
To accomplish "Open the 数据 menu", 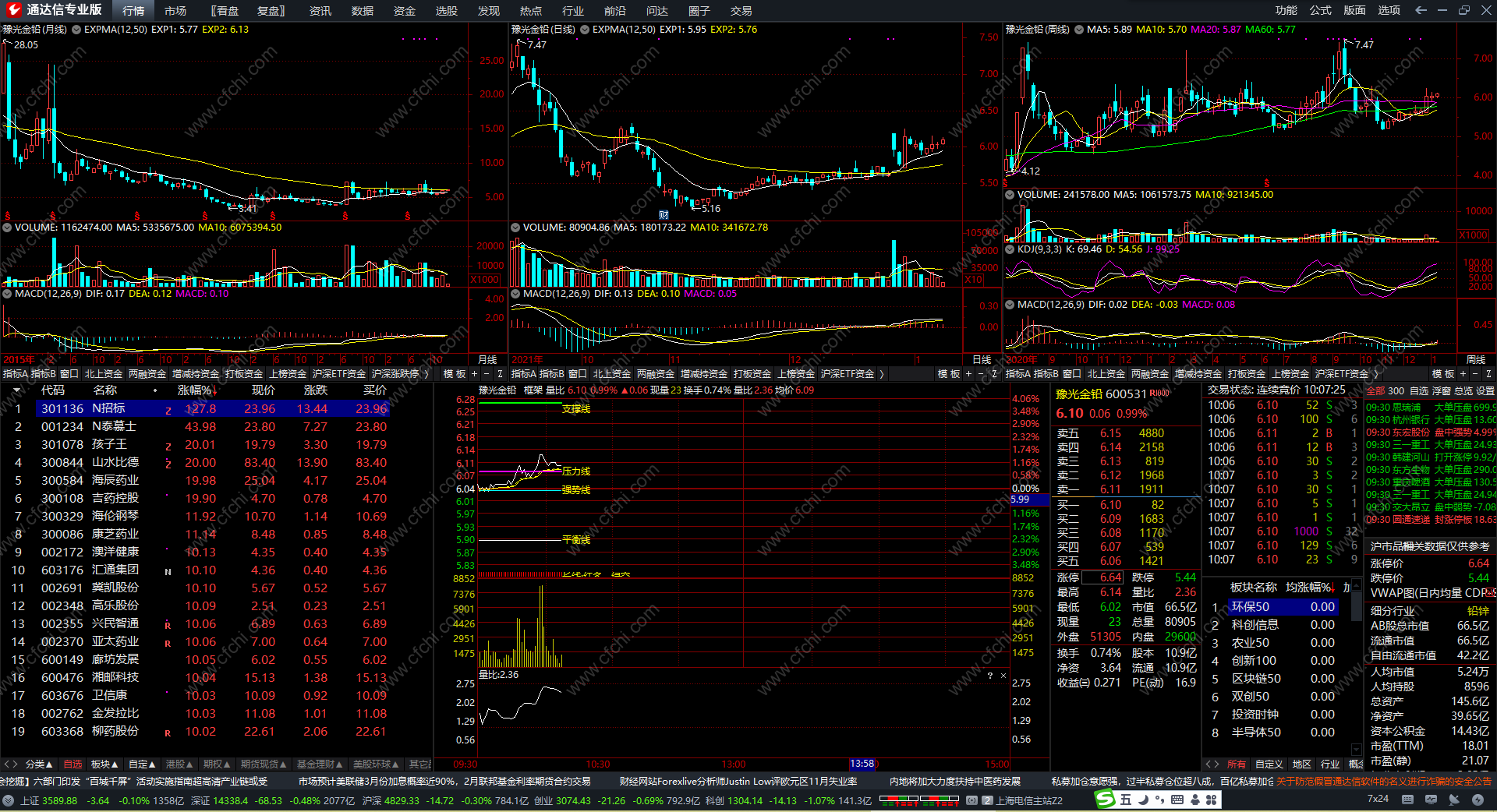I will pos(363,11).
